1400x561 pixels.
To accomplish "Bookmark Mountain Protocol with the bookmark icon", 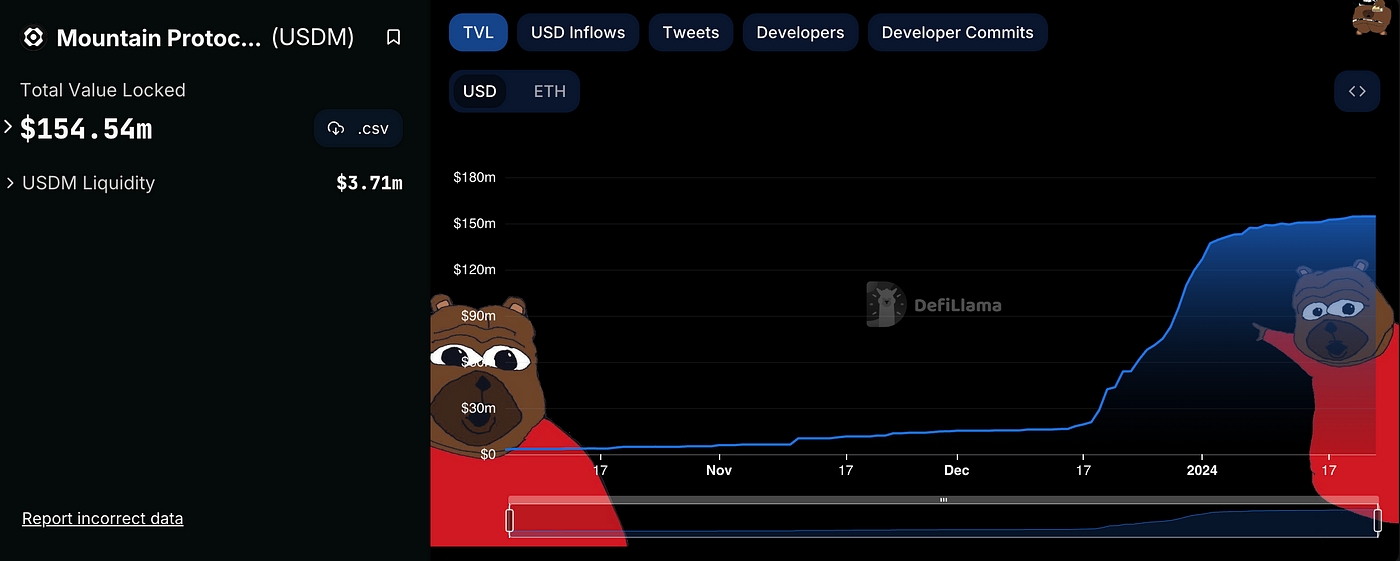I will 394,37.
